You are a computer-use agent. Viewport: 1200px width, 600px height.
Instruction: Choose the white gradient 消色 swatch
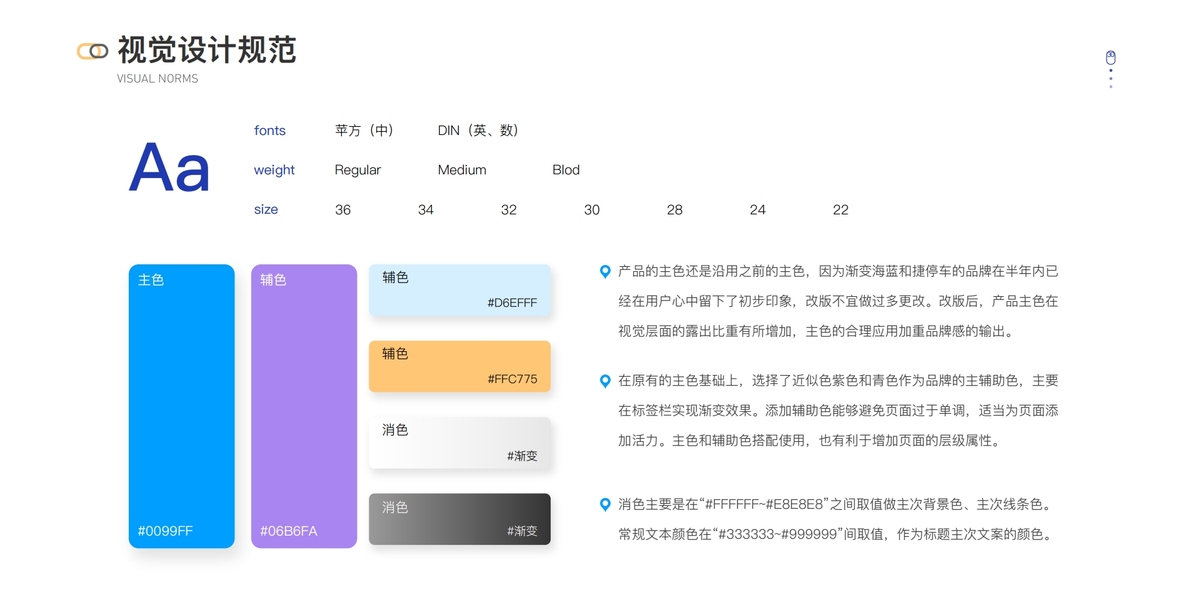[x=459, y=443]
